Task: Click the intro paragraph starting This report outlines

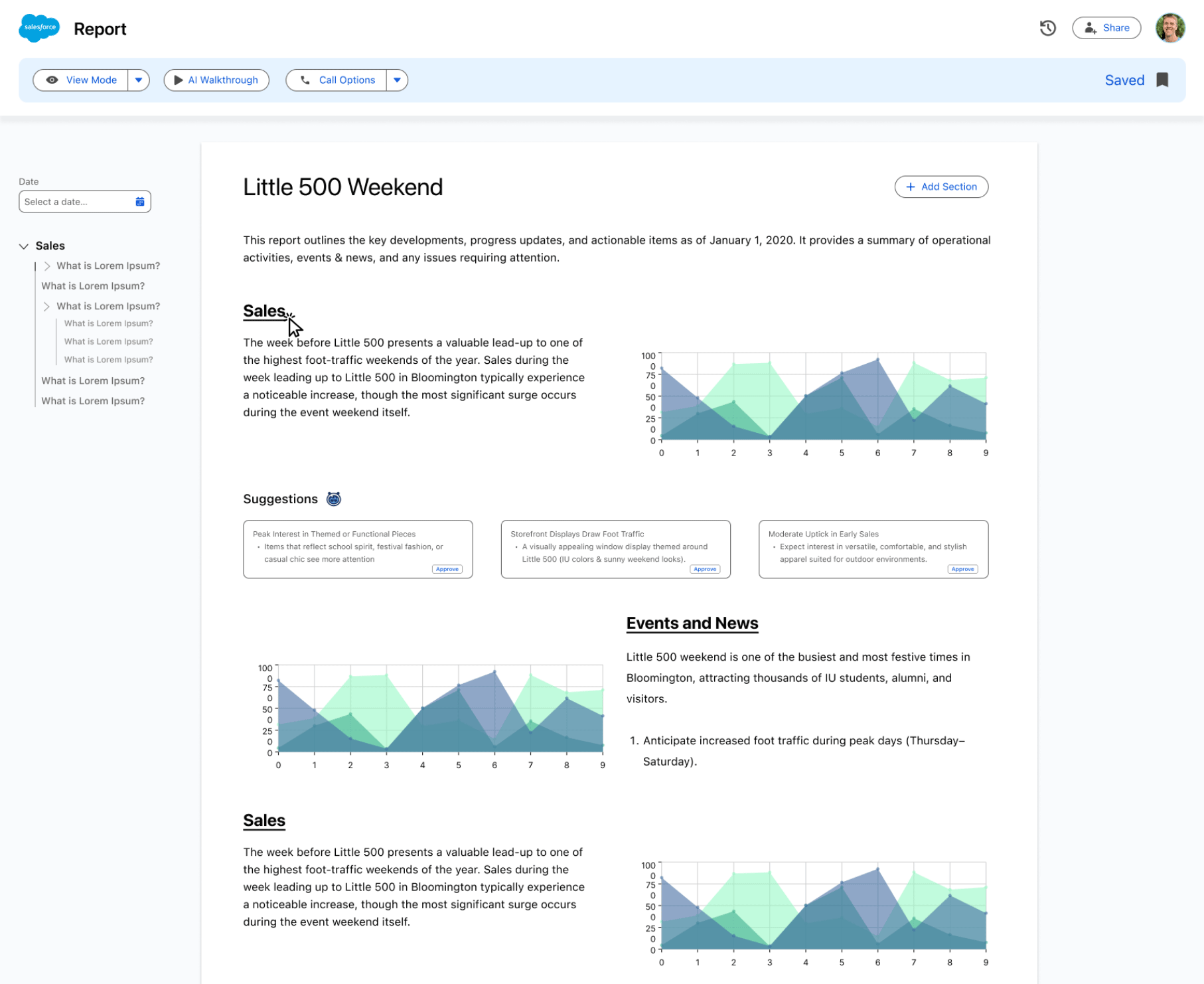Action: [x=617, y=249]
